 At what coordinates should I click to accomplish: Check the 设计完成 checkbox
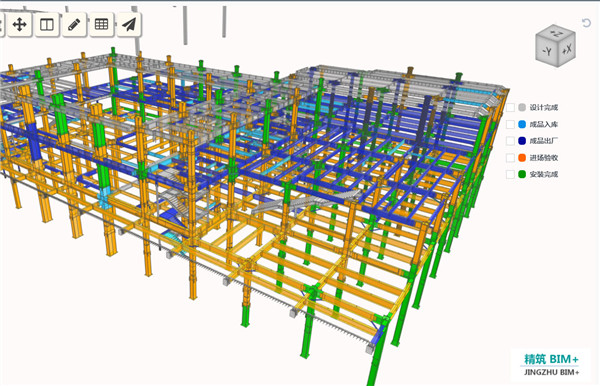(x=510, y=107)
